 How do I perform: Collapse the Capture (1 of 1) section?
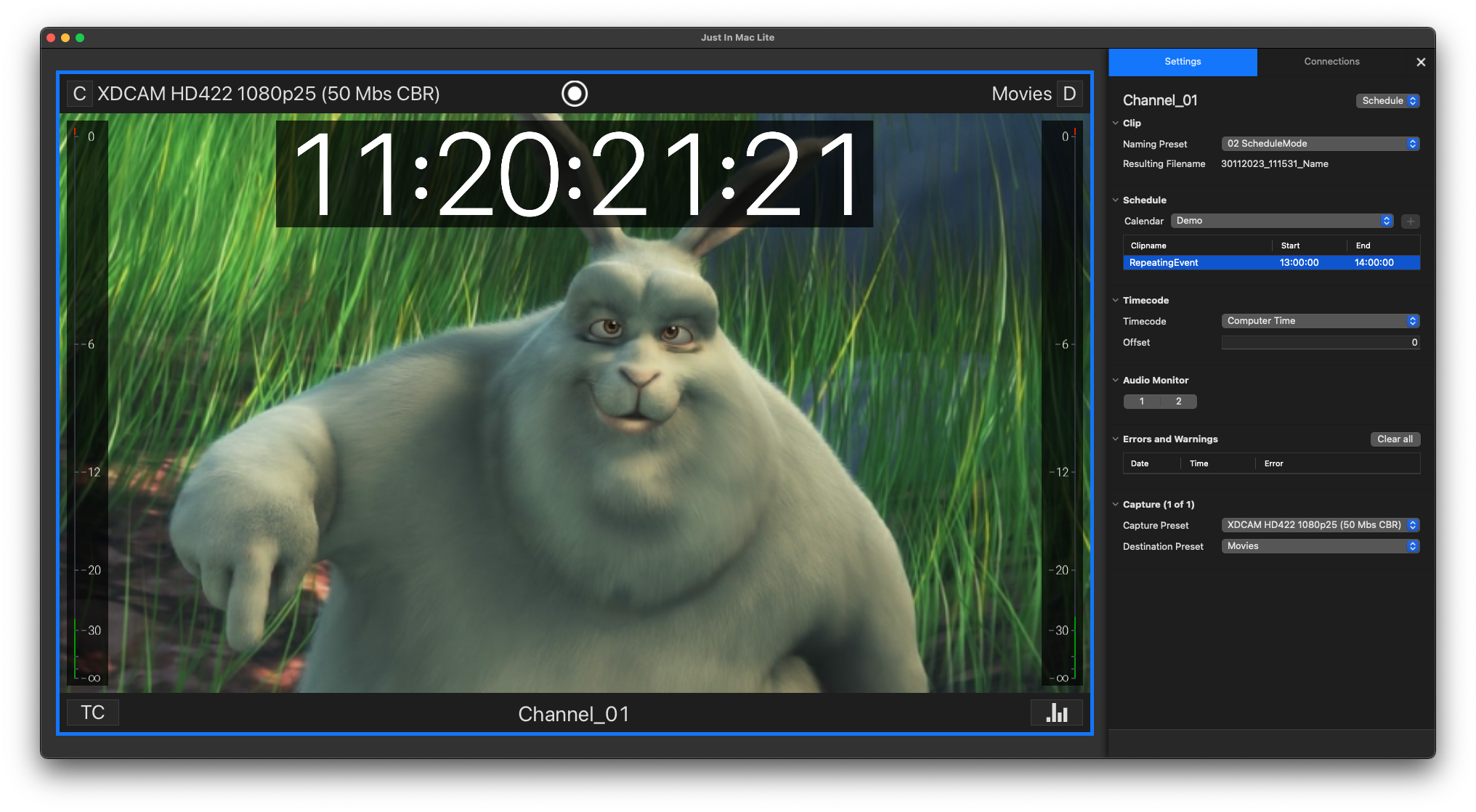1116,505
